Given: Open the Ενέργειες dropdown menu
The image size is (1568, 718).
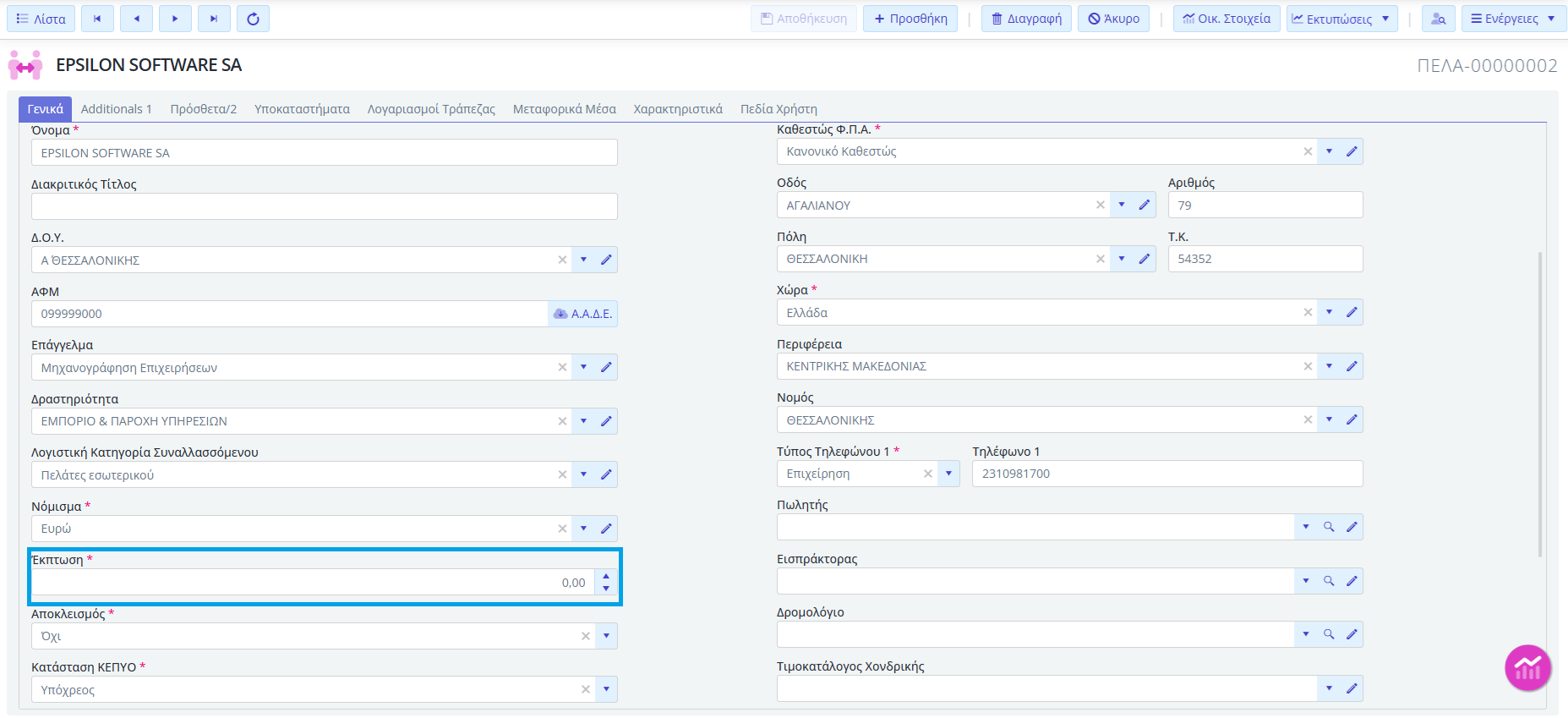Looking at the screenshot, I should 1513,19.
